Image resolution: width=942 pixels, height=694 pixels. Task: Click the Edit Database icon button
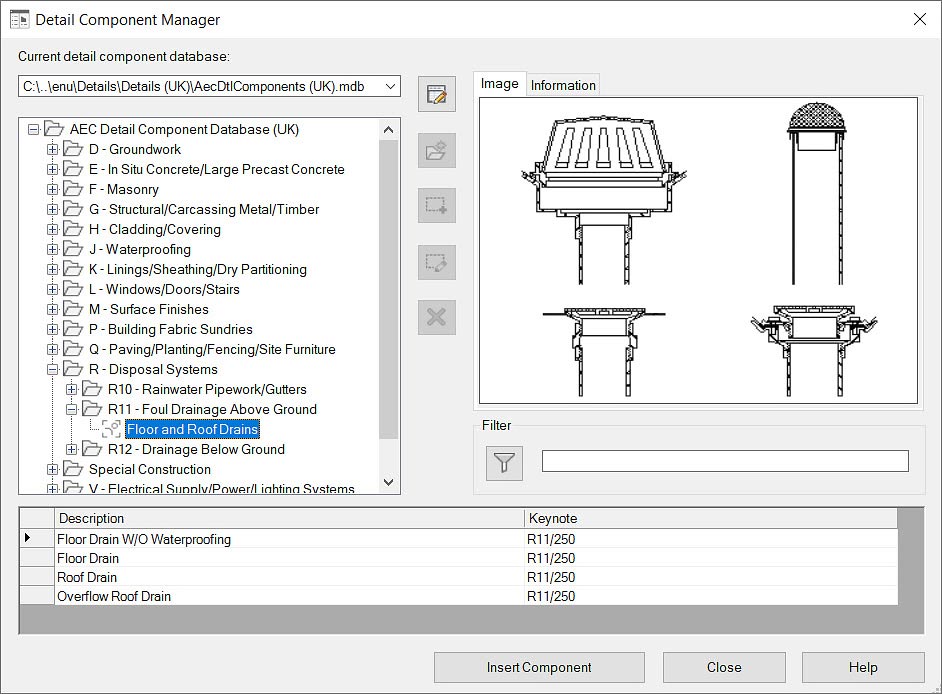pyautogui.click(x=436, y=95)
